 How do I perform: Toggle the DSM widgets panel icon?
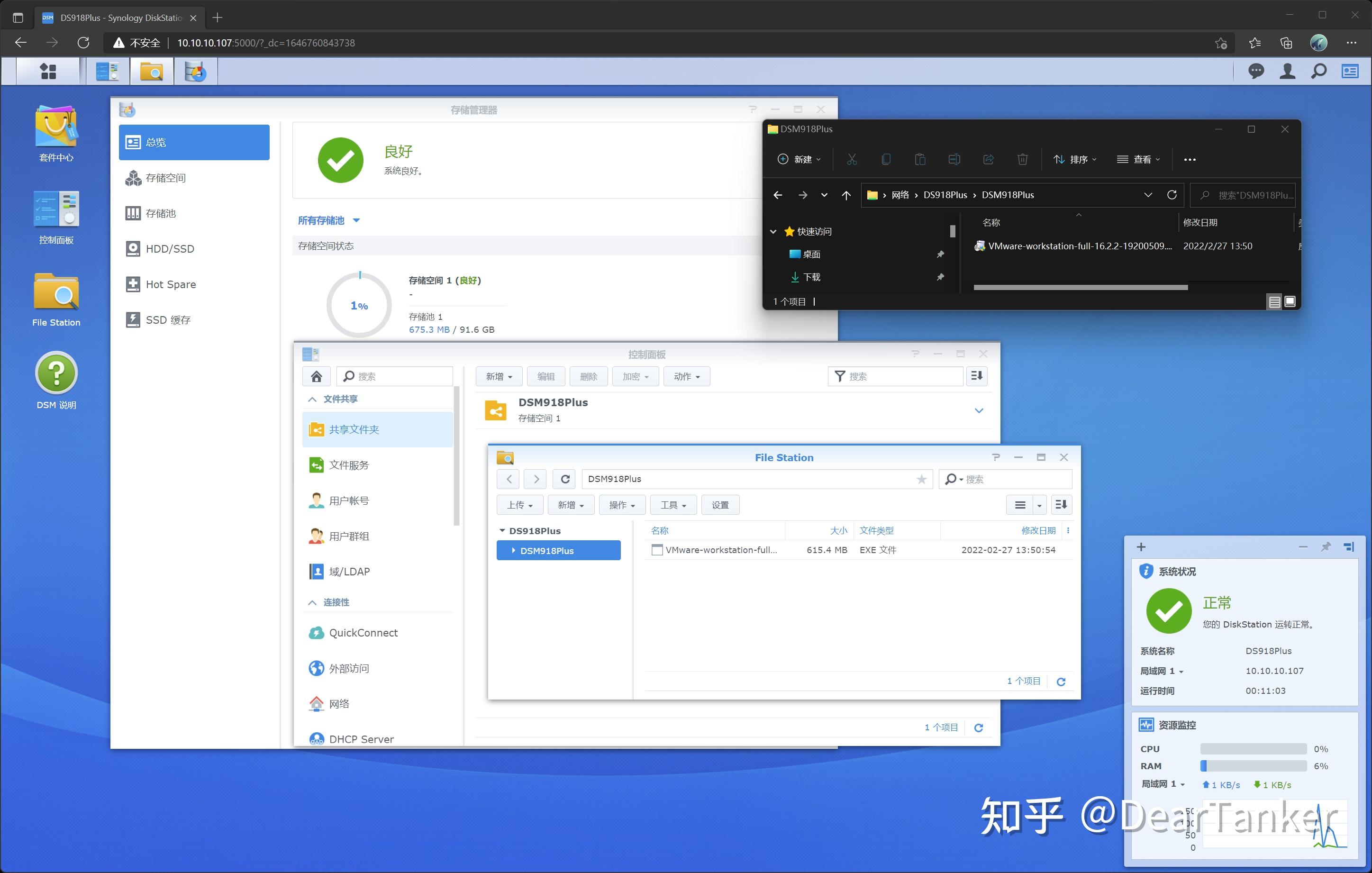tap(1350, 71)
